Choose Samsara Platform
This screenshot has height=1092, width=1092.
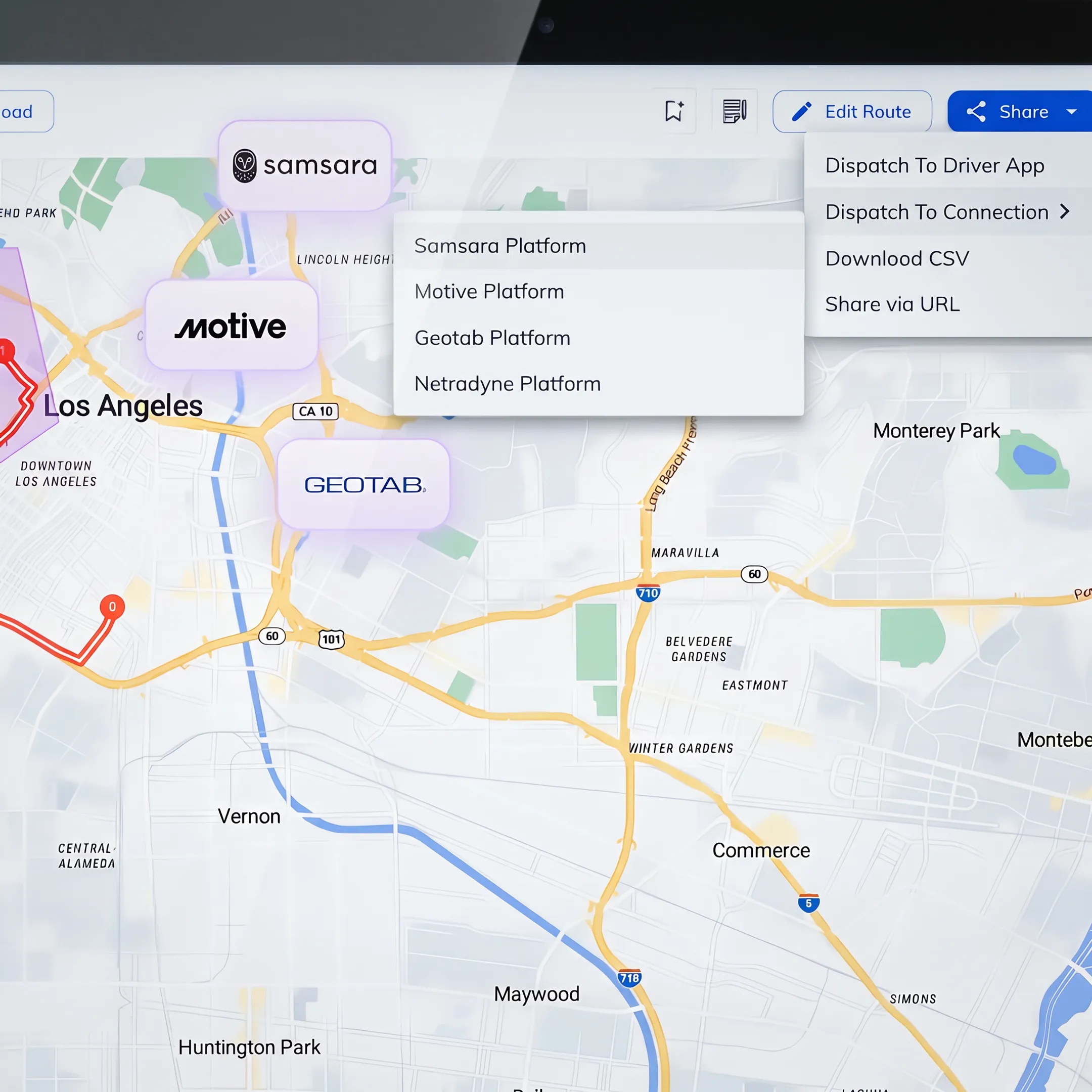point(599,246)
